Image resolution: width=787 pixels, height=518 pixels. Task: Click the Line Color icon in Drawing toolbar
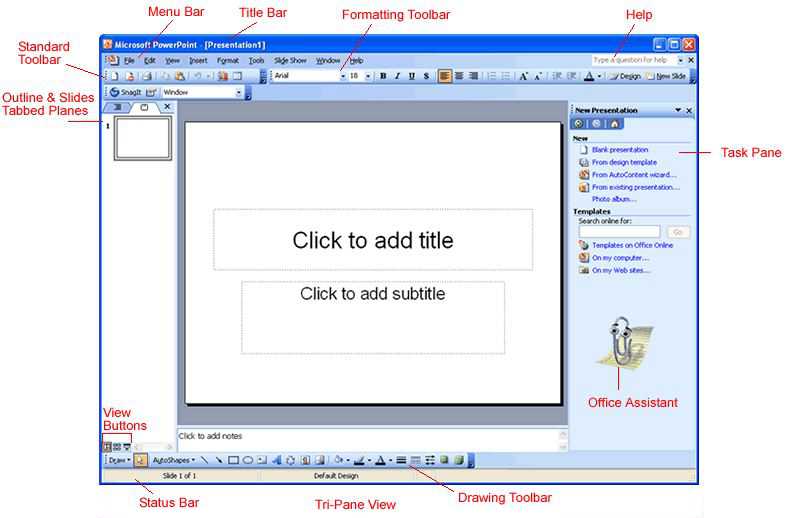click(x=359, y=460)
